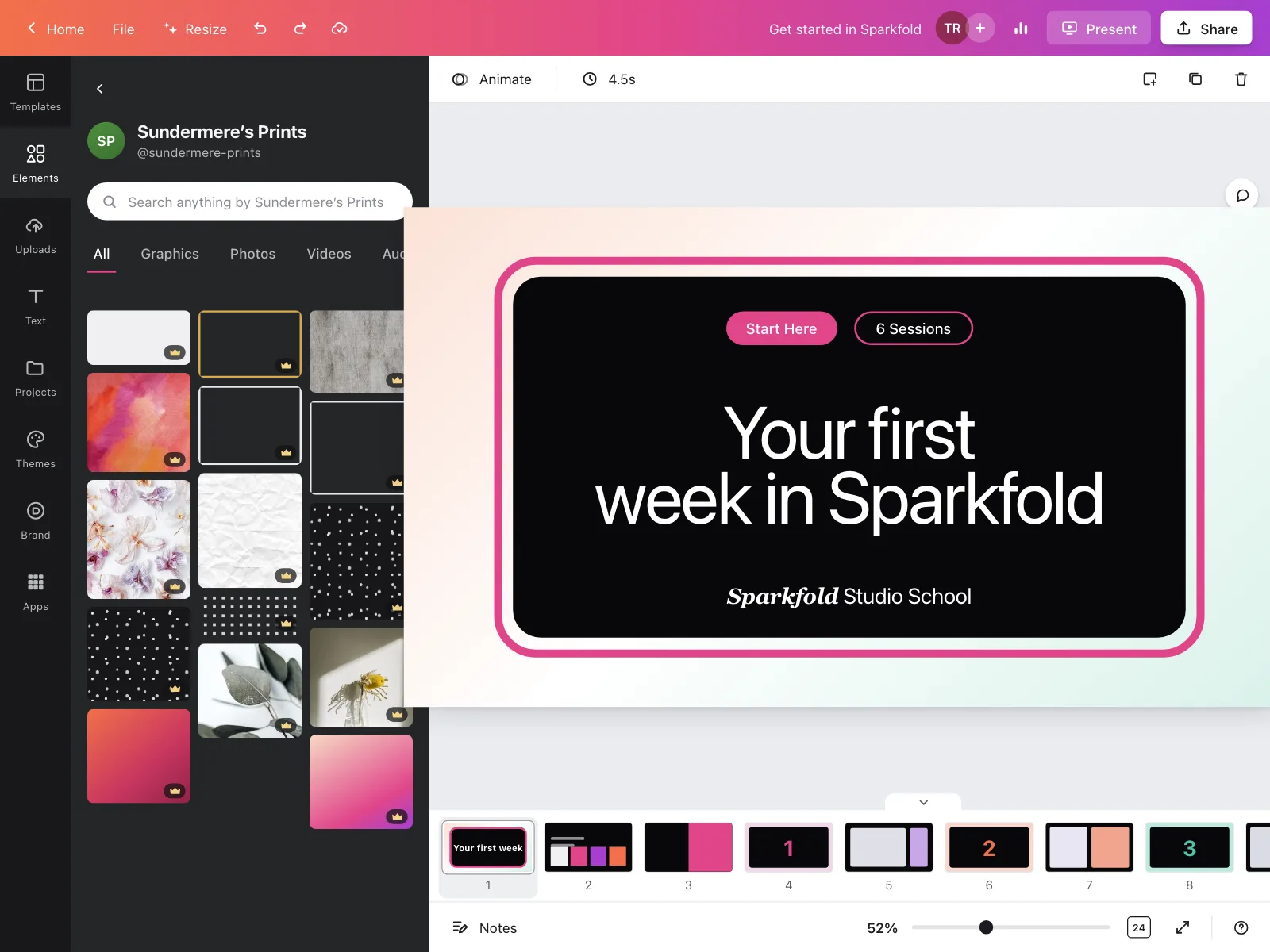The height and width of the screenshot is (952, 1270).
Task: Delete the current page with trash icon
Action: pos(1241,79)
